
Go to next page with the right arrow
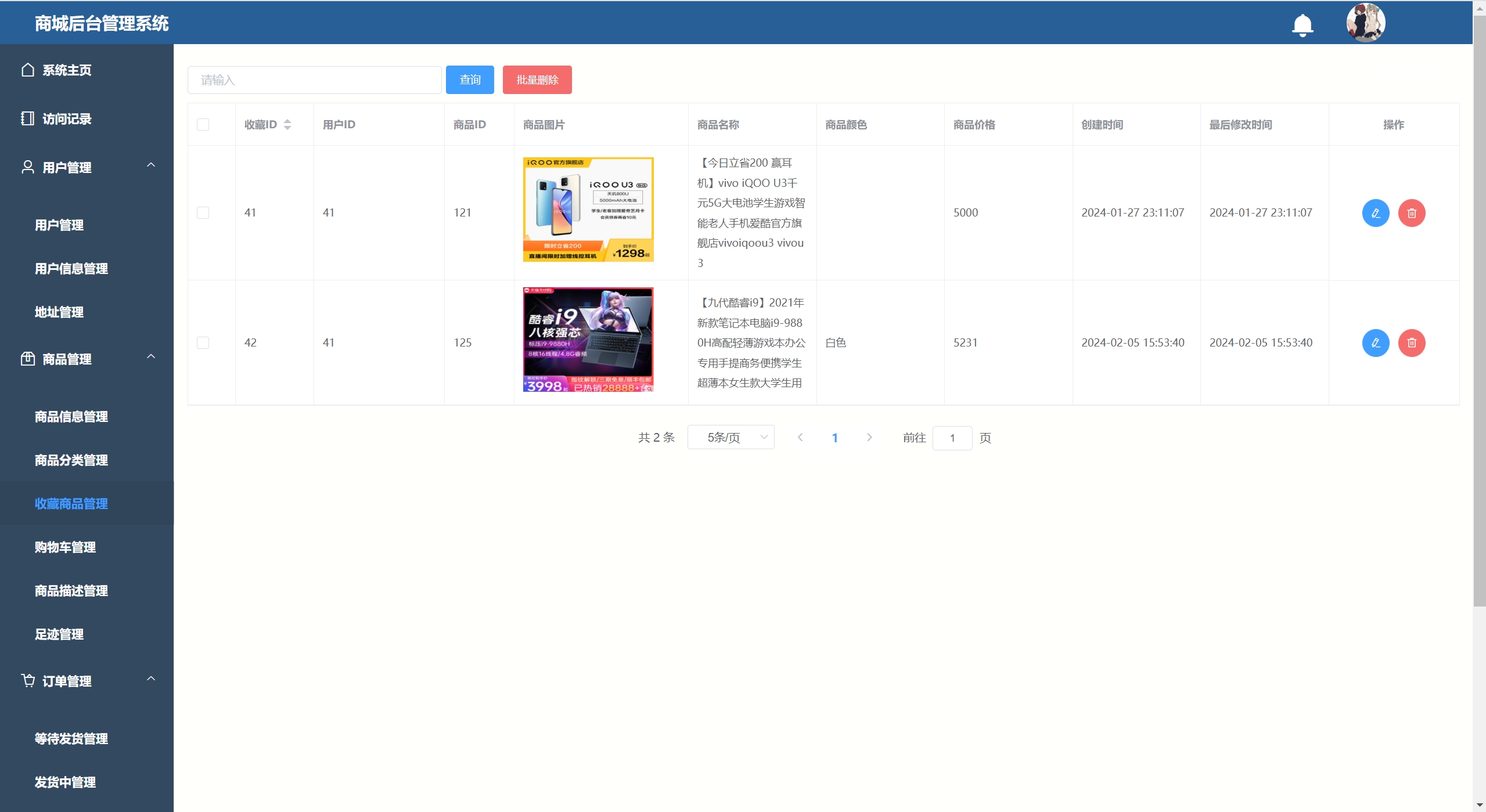coord(869,438)
